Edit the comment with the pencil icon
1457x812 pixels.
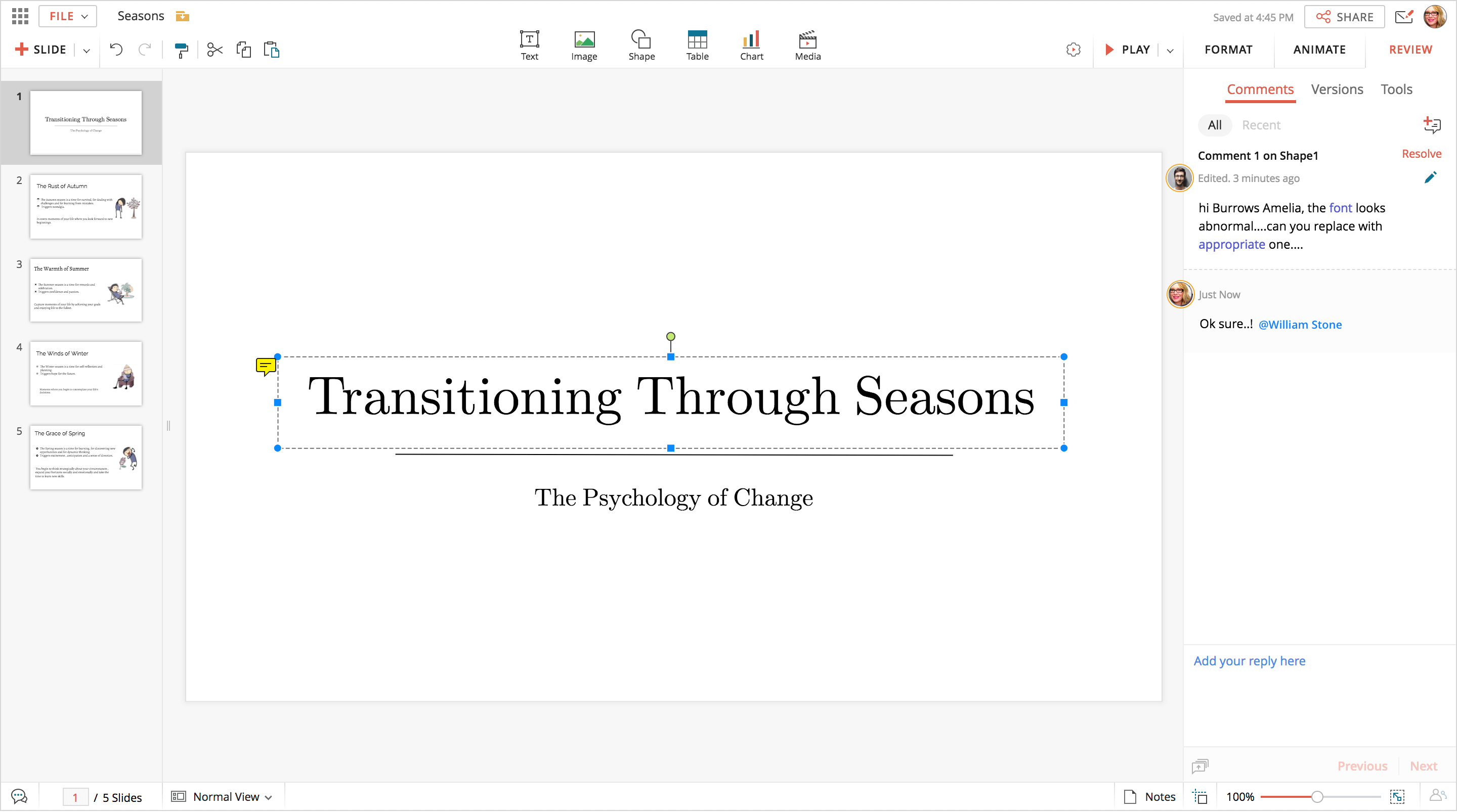1430,178
